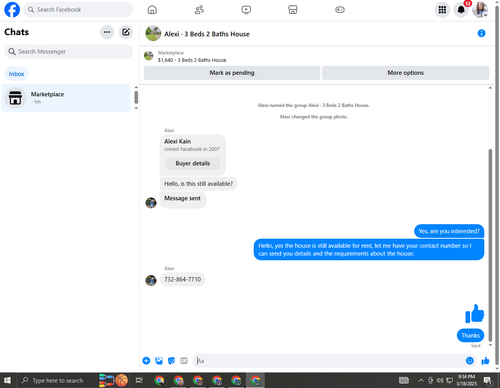The height and width of the screenshot is (388, 500).
Task: Open the emoji picker in composer
Action: (470, 361)
